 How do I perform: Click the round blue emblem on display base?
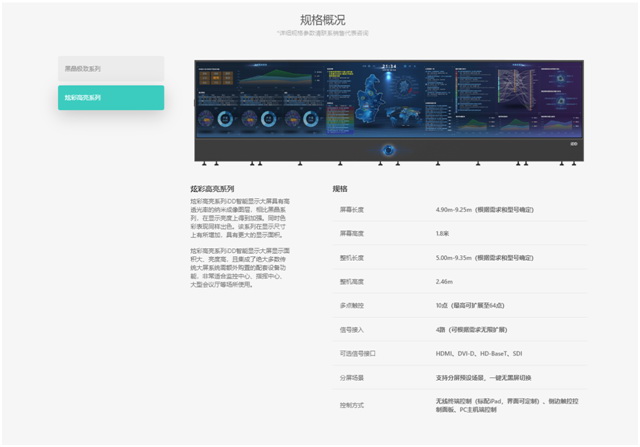click(389, 149)
